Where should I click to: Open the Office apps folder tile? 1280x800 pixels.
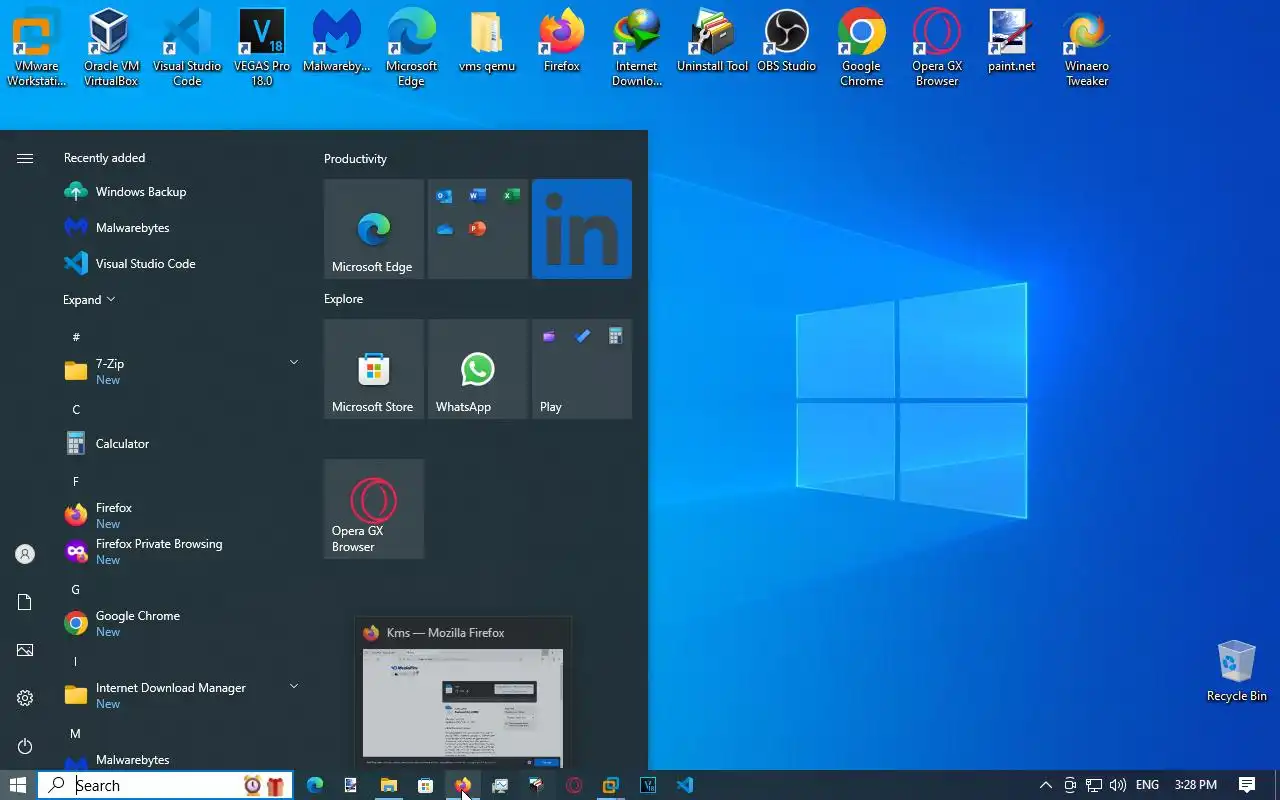[x=478, y=229]
